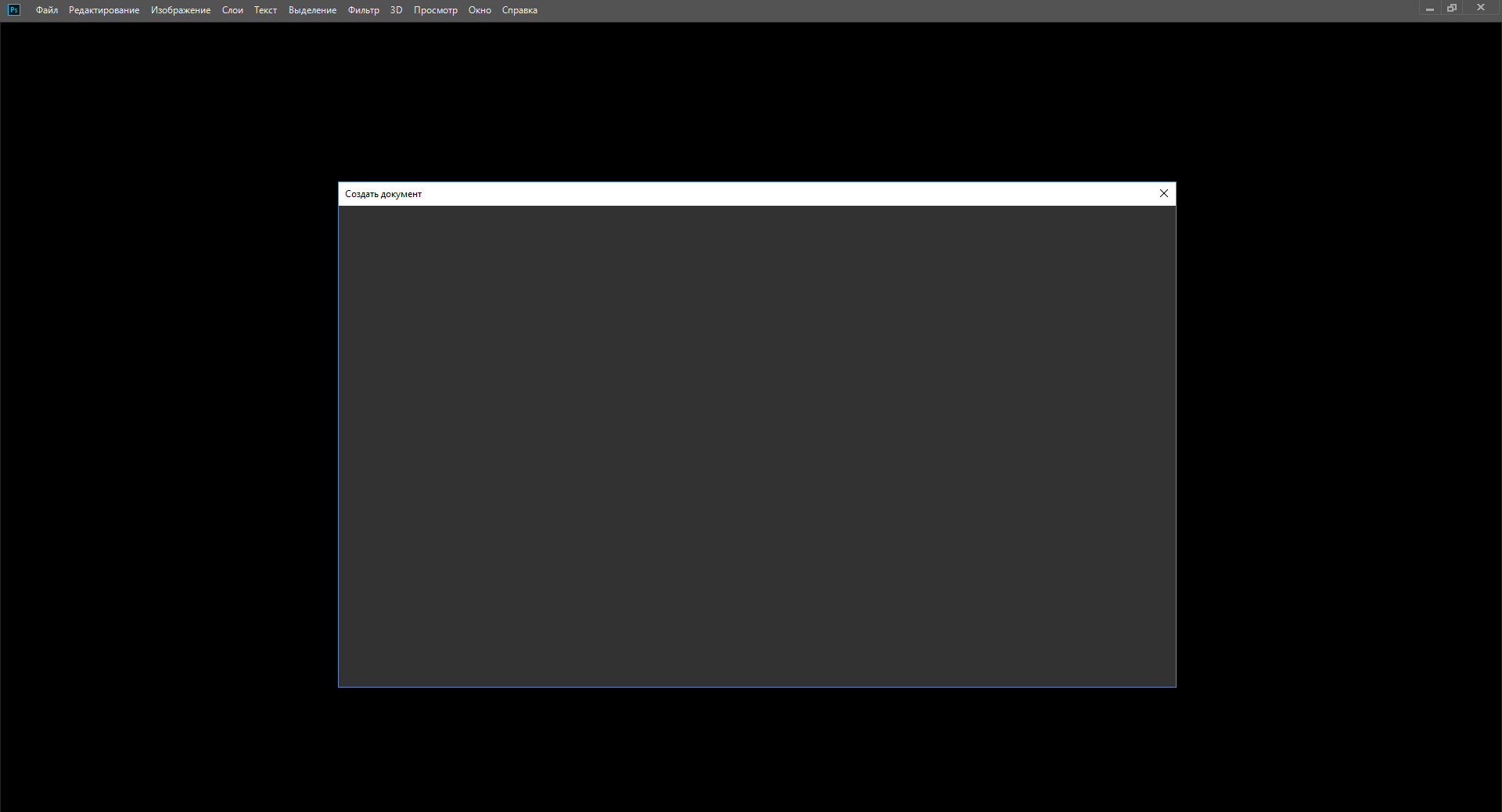Open the Справка menu
1502x812 pixels.
pos(519,10)
